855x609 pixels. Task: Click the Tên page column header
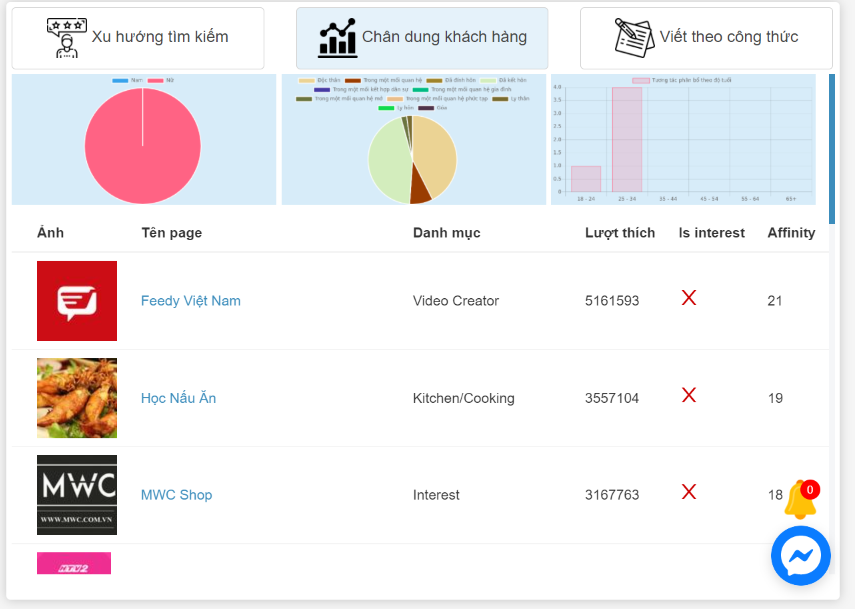coord(172,233)
